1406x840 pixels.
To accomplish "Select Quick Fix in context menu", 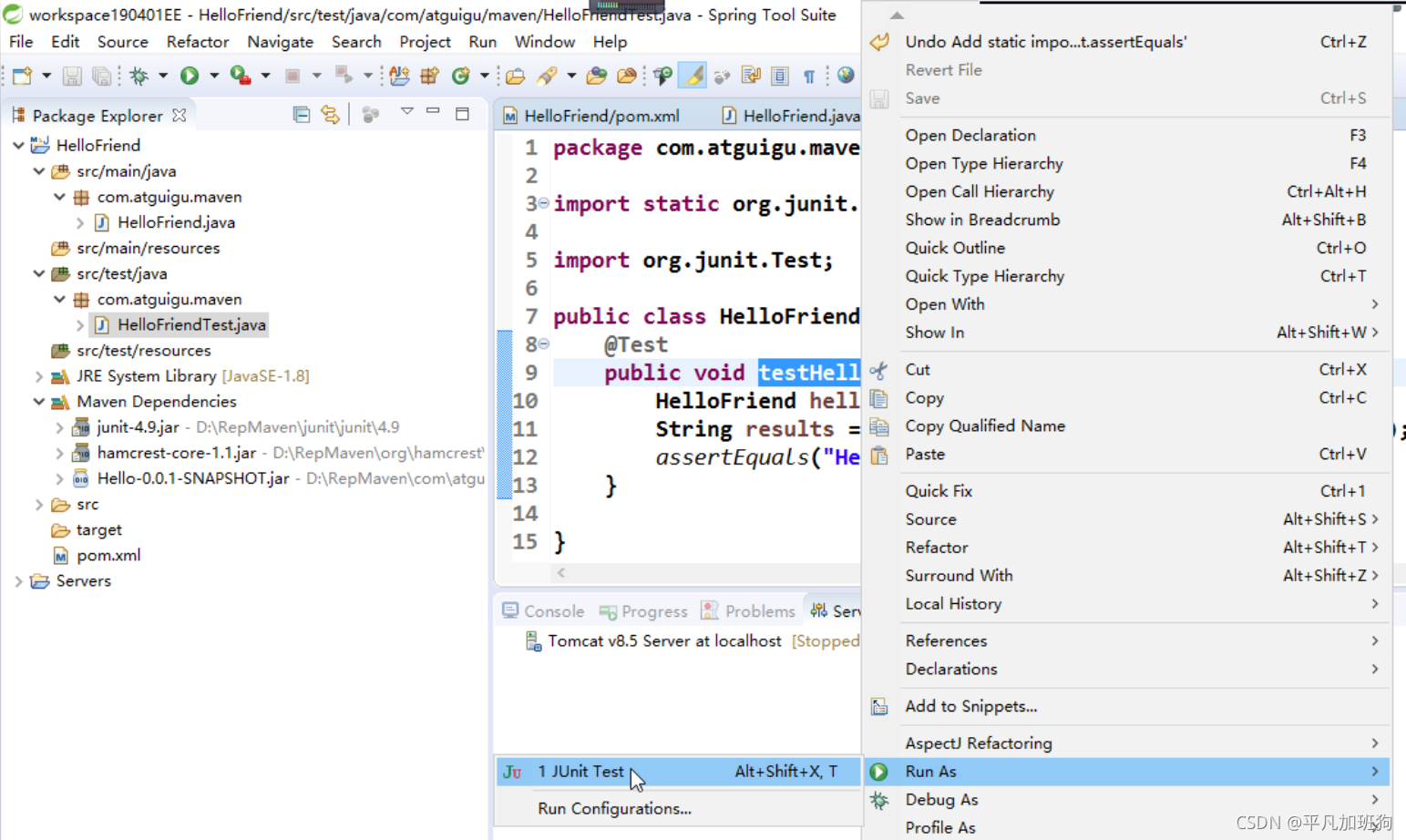I will tap(1126, 491).
